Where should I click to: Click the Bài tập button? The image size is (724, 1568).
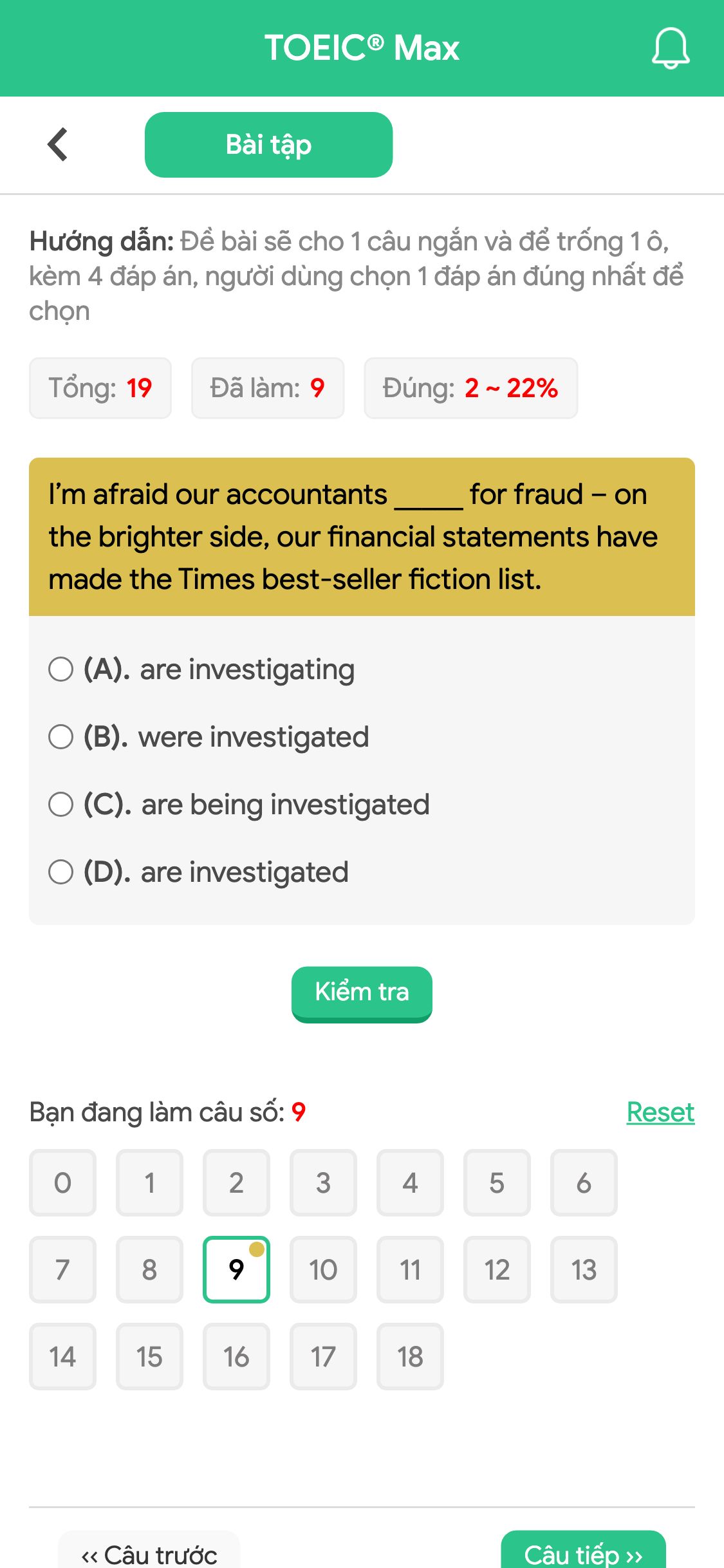click(x=268, y=144)
